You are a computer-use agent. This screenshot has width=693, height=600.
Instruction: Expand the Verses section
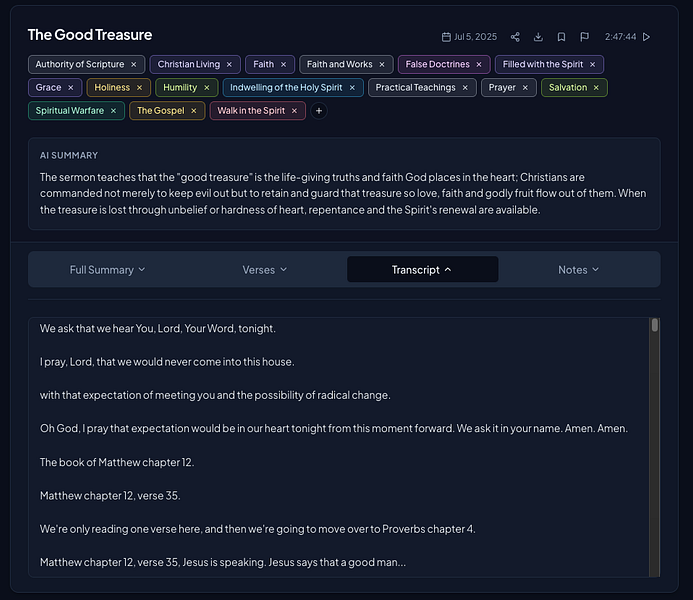coord(265,270)
